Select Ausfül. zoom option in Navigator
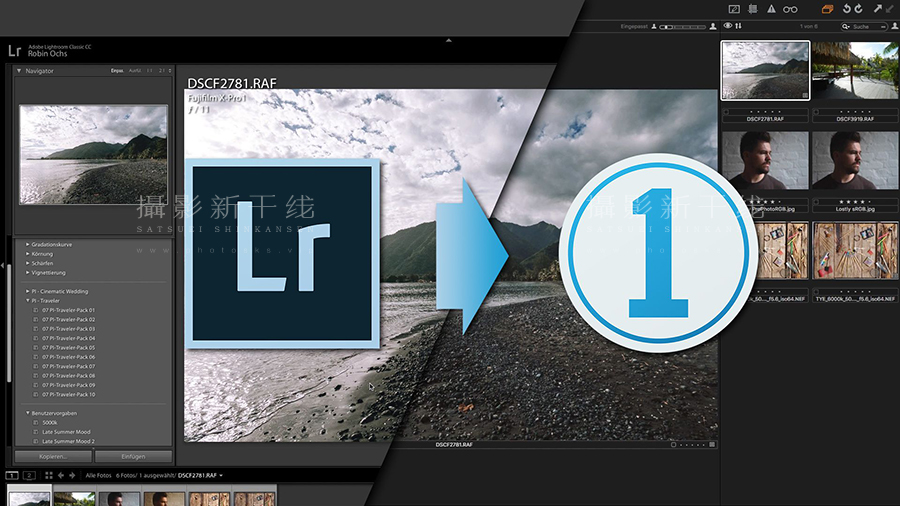The image size is (900, 506). click(x=135, y=71)
